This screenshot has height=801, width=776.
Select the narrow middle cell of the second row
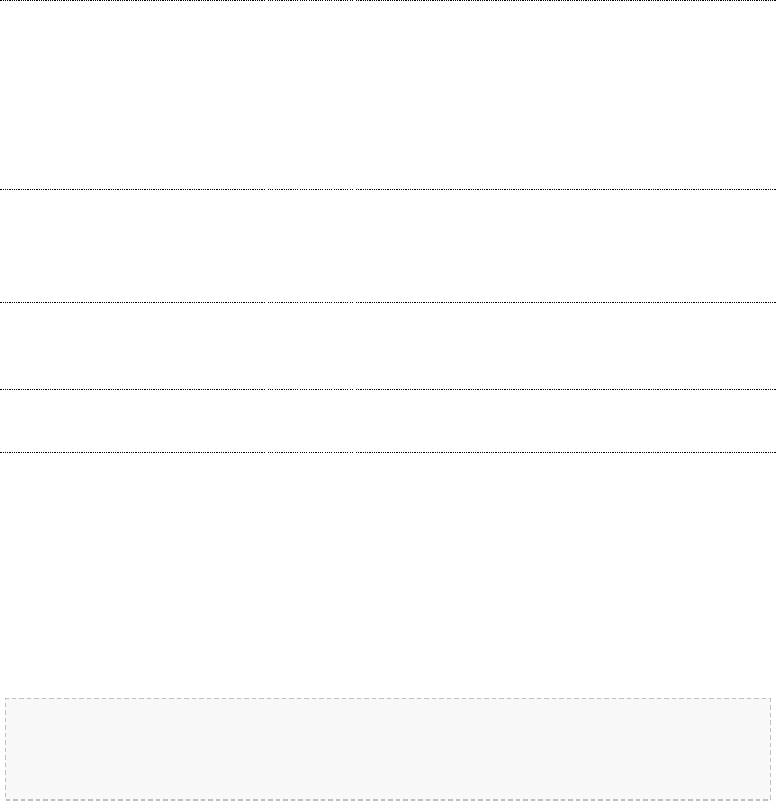click(309, 245)
